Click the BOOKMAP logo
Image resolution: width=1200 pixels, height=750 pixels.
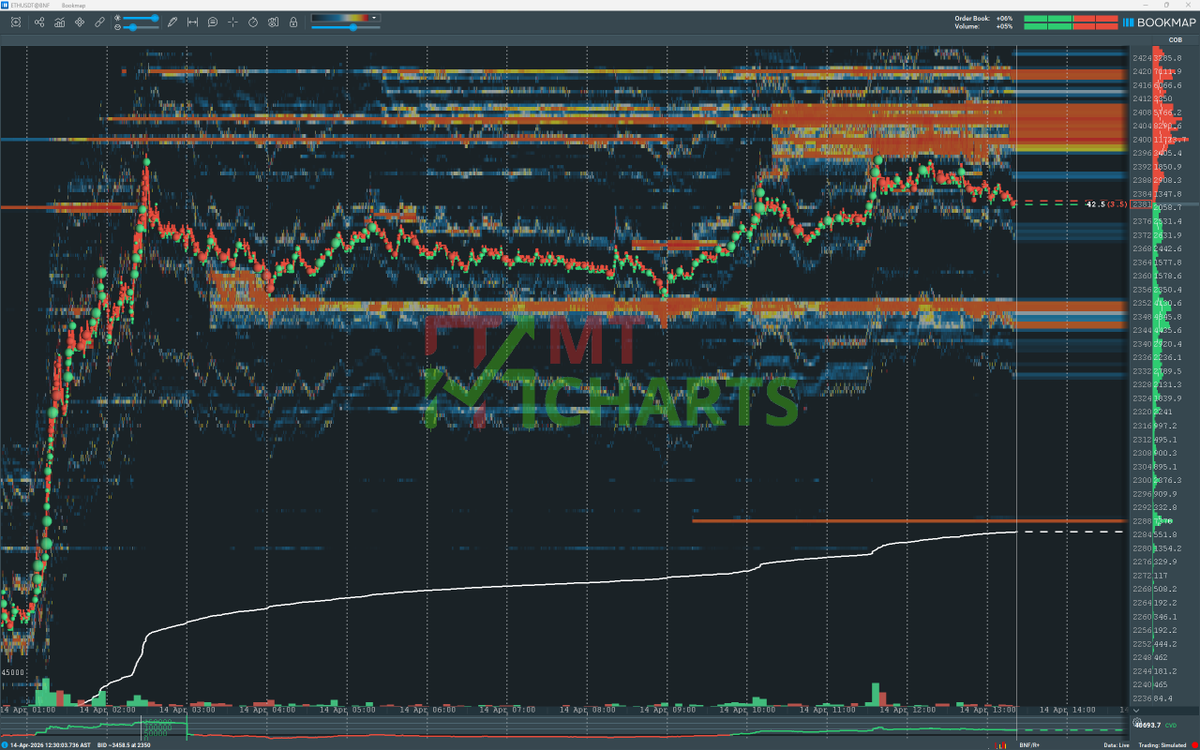(x=1158, y=22)
